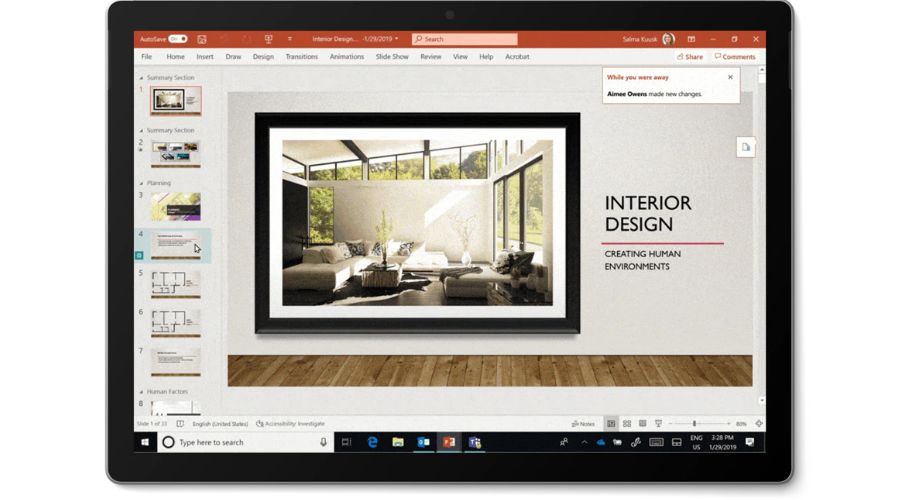
Task: Click the Share button
Action: [690, 57]
